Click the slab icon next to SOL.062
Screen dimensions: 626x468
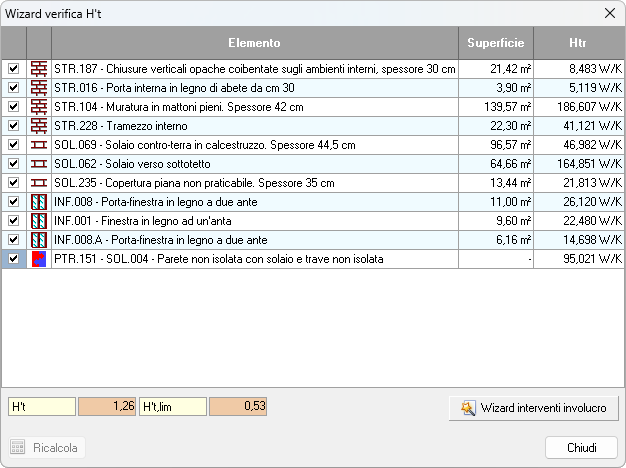coord(39,164)
